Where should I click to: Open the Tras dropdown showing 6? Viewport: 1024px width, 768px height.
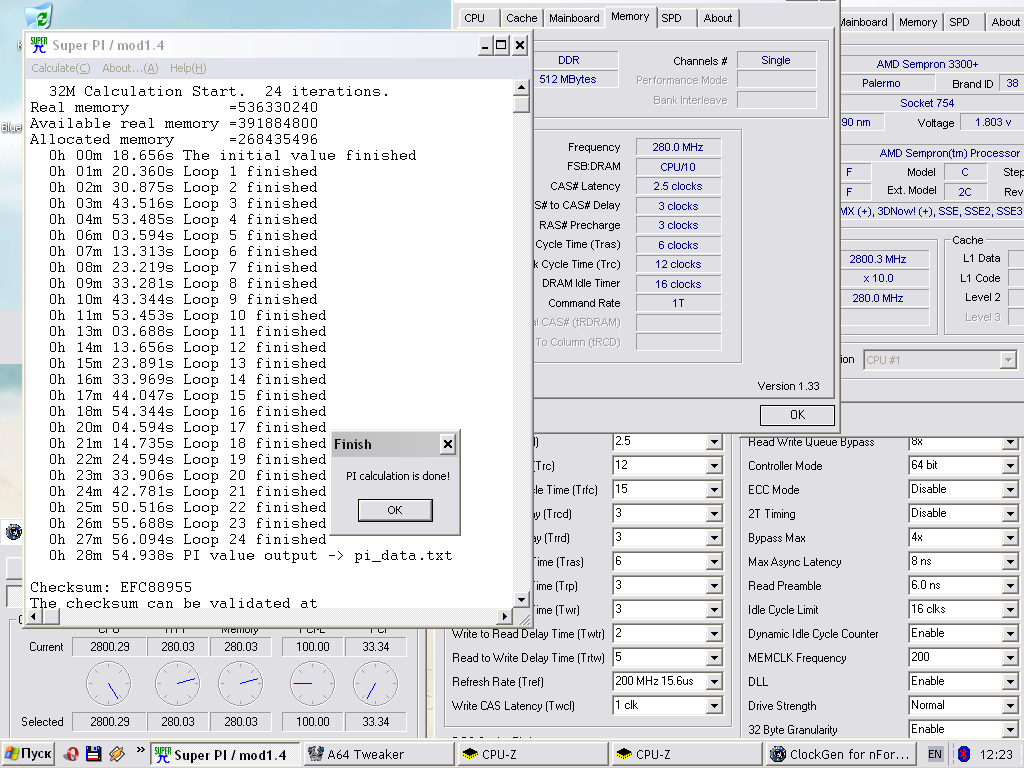click(x=714, y=562)
